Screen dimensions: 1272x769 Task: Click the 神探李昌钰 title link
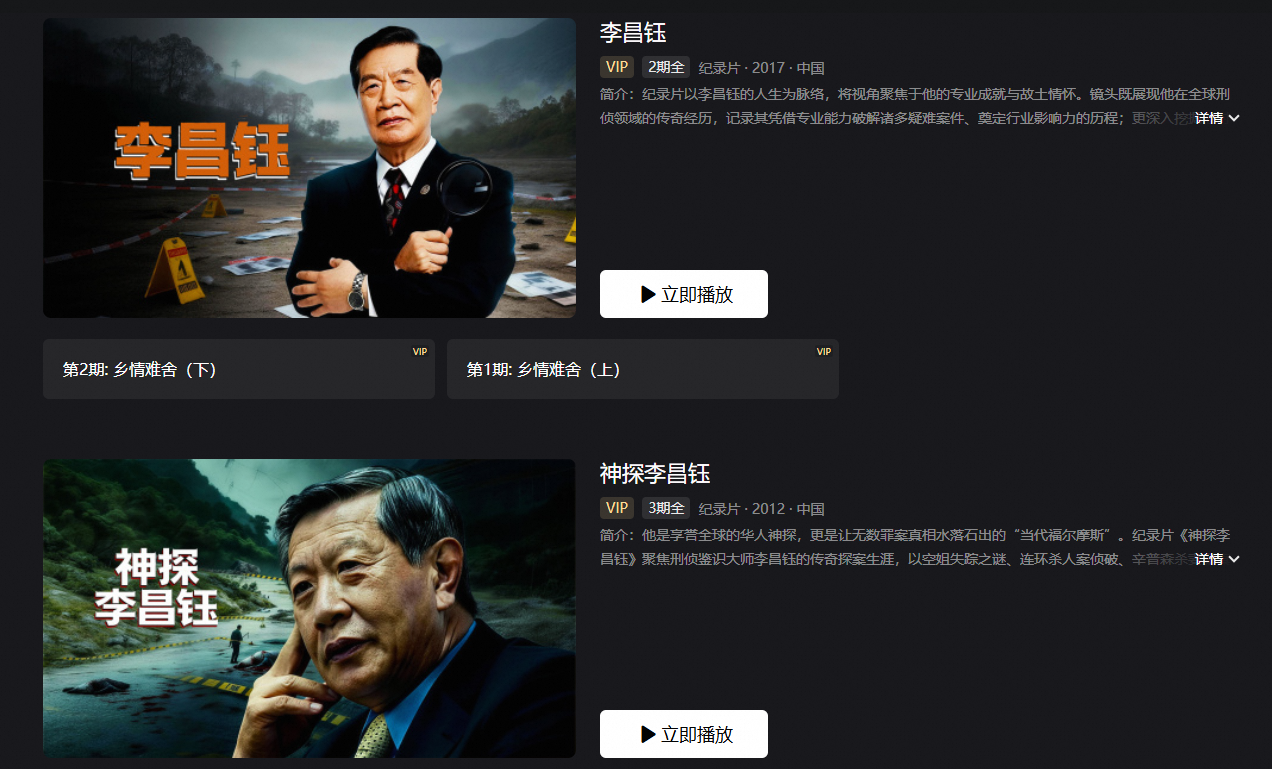pos(655,473)
